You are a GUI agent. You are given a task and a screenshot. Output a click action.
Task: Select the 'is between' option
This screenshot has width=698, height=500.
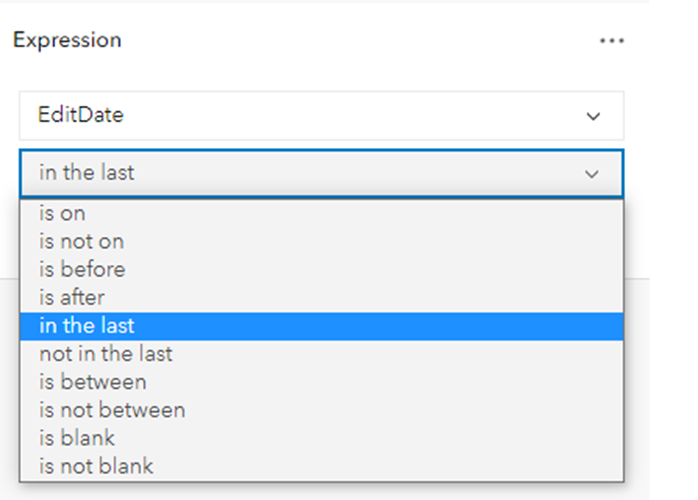pyautogui.click(x=93, y=382)
